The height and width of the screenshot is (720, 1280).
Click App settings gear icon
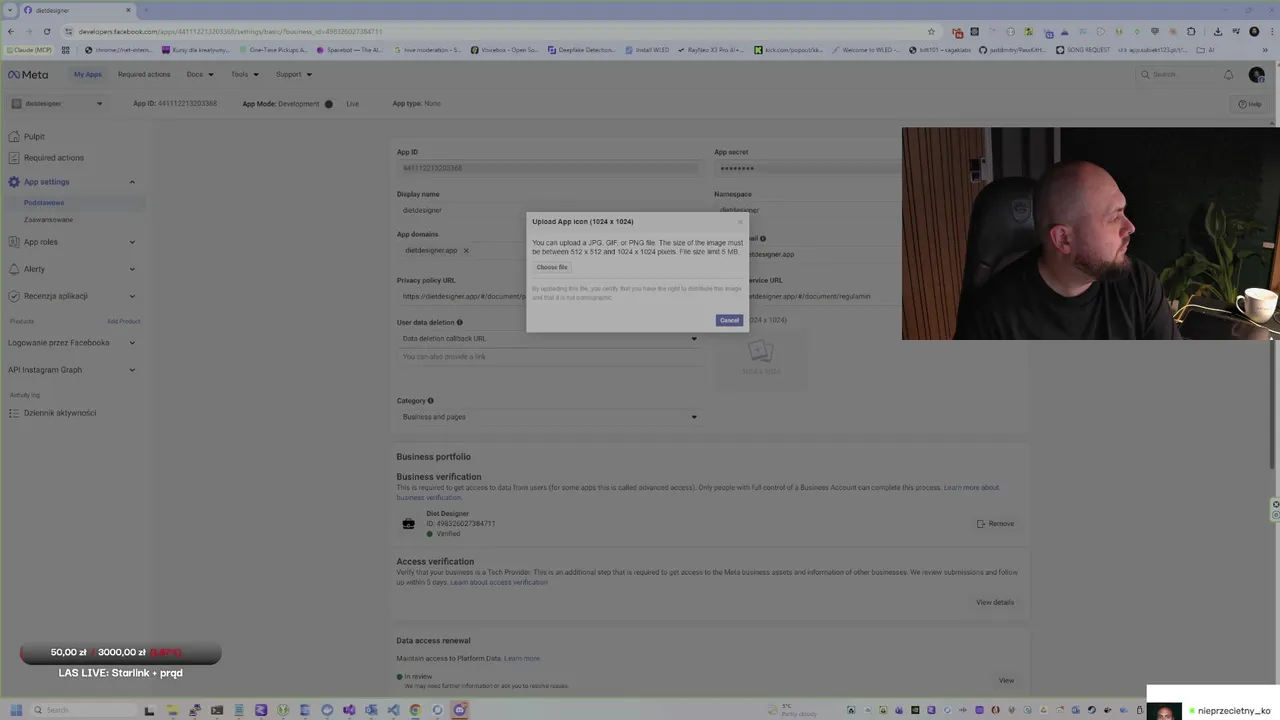pyautogui.click(x=14, y=181)
